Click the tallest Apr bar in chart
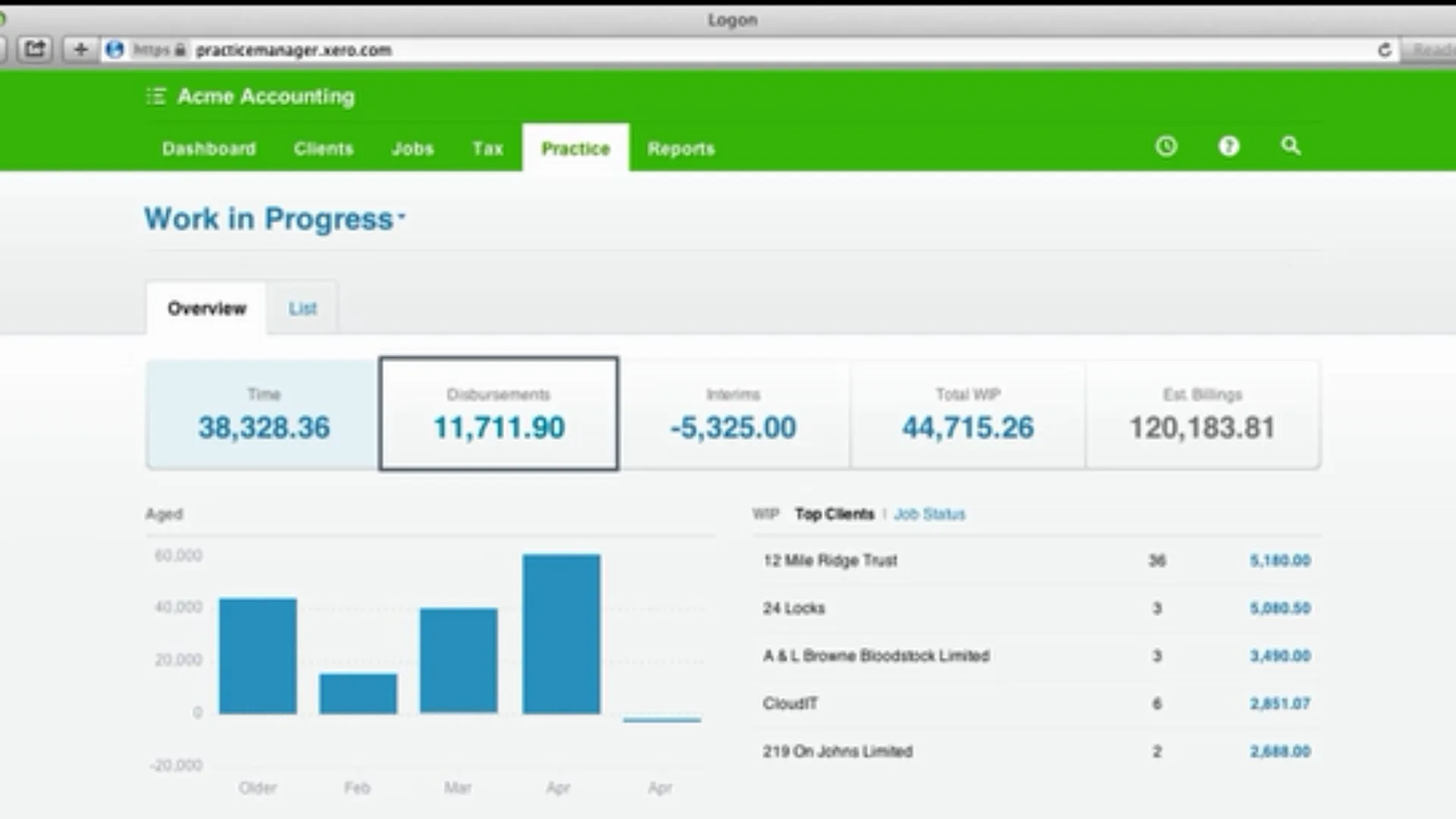This screenshot has width=1456, height=819. (x=561, y=634)
